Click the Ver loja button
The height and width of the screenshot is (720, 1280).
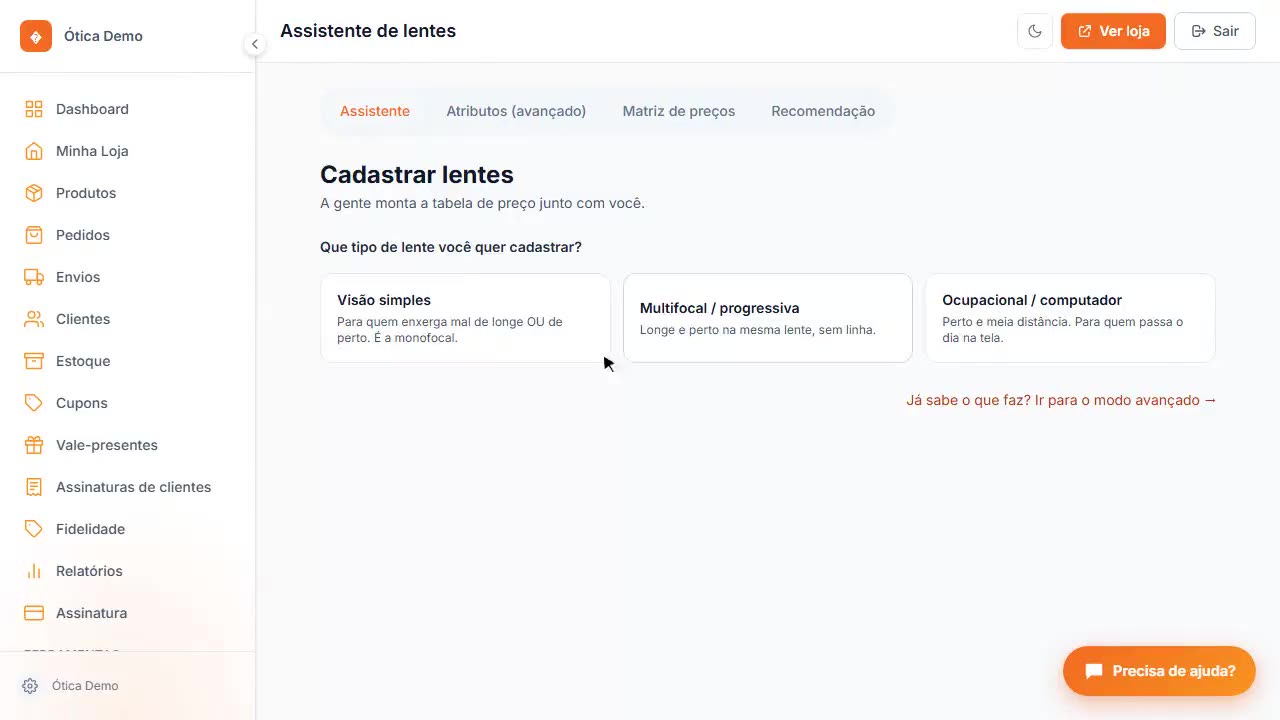tap(1113, 31)
